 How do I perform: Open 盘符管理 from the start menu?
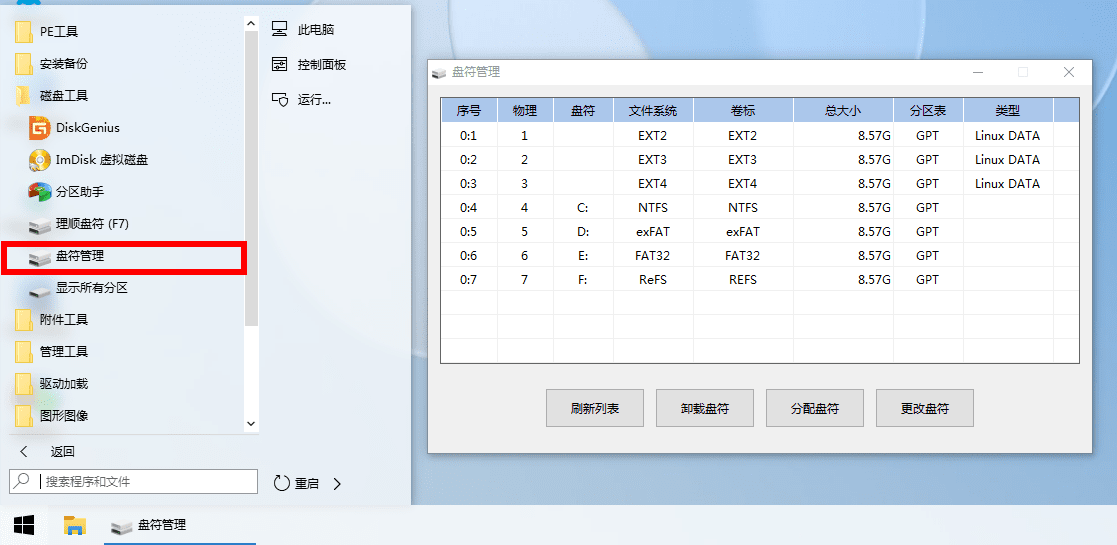(124, 257)
